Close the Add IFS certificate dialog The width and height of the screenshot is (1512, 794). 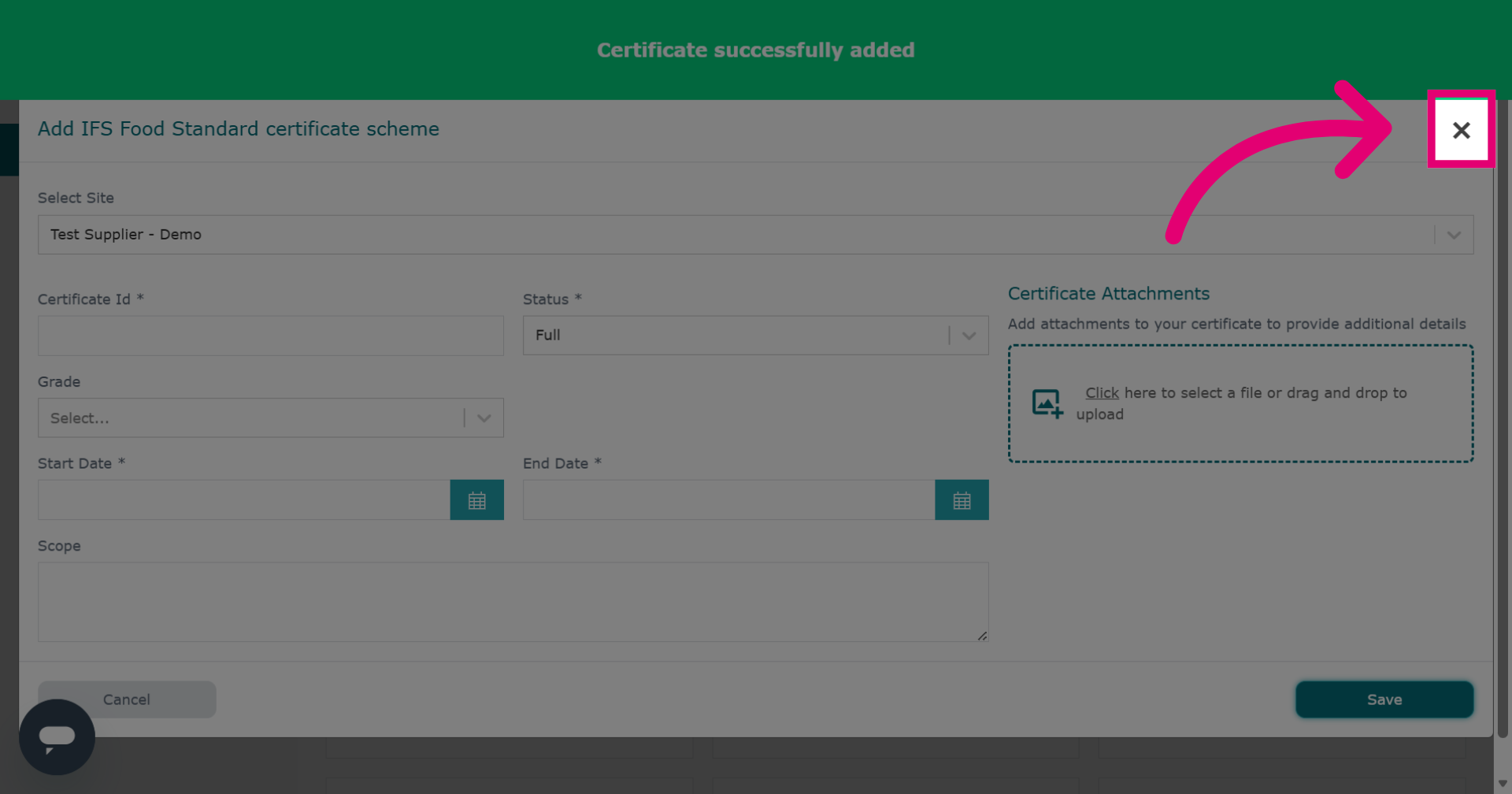pyautogui.click(x=1461, y=130)
